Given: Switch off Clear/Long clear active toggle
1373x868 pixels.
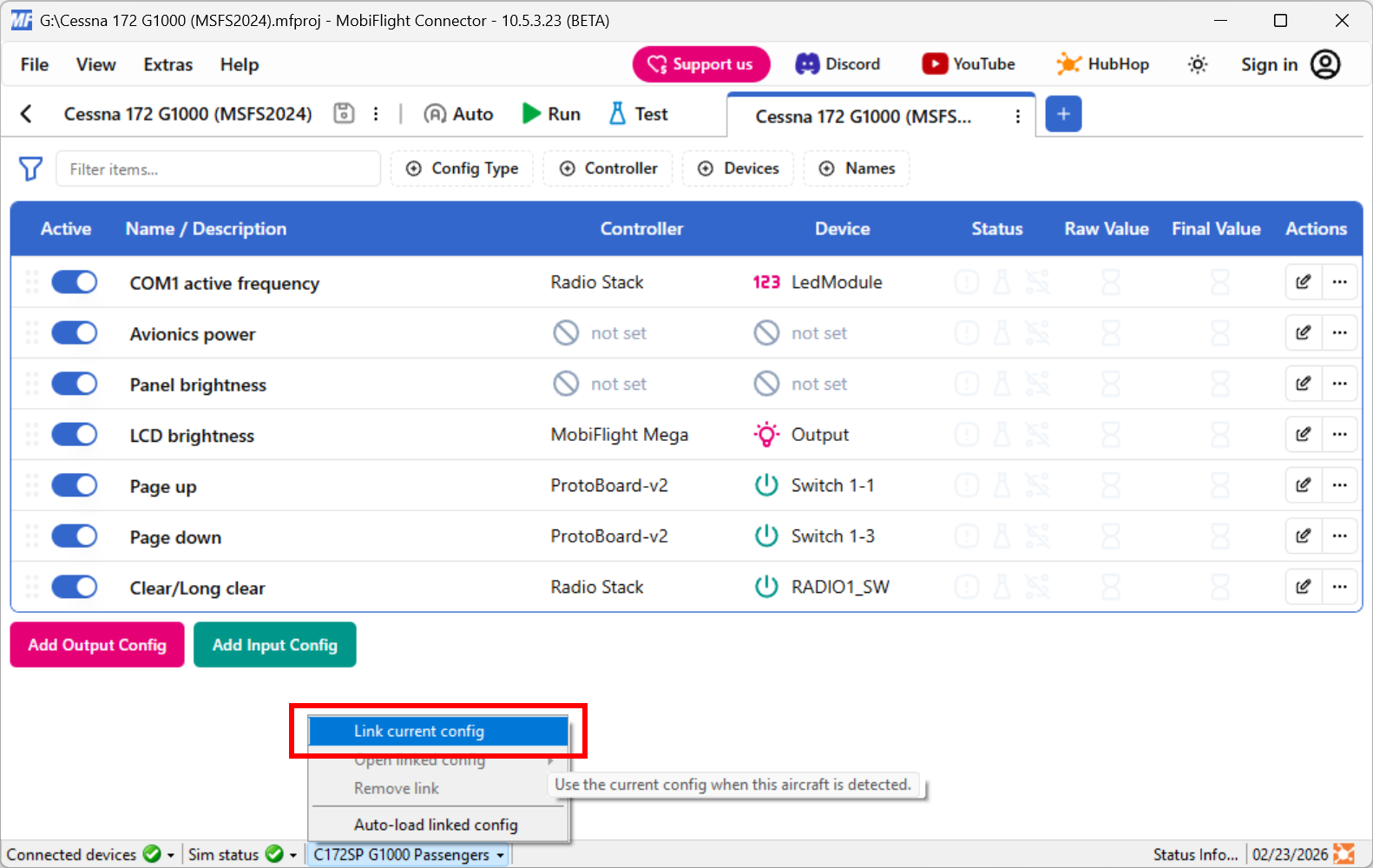Looking at the screenshot, I should 75,588.
